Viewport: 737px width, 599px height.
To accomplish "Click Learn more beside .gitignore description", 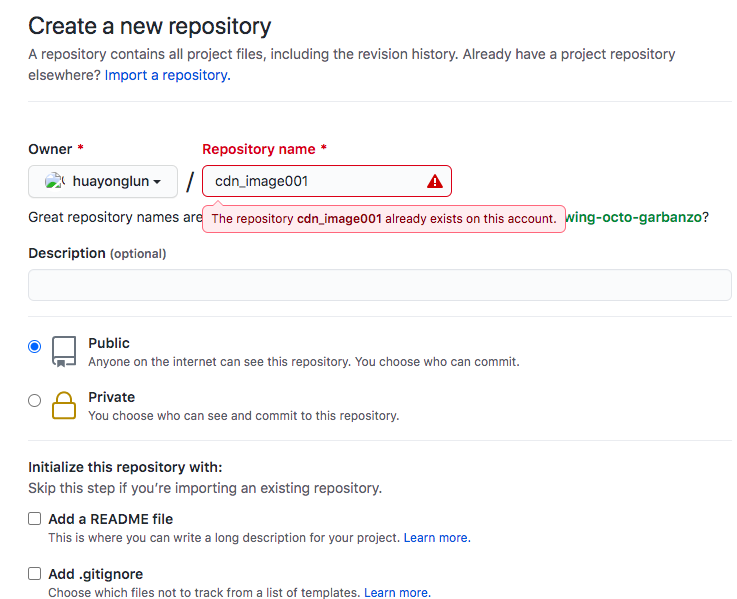I will [397, 593].
